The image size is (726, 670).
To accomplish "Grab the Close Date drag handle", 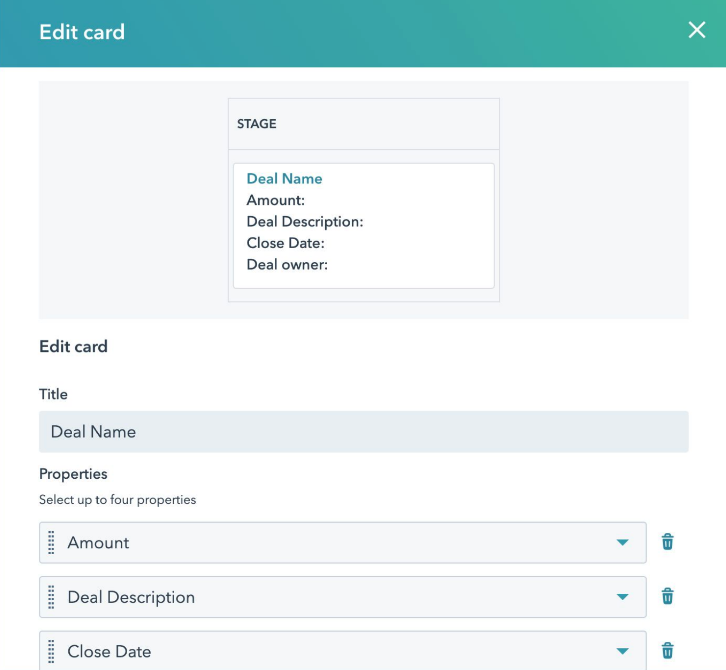I will 51,651.
